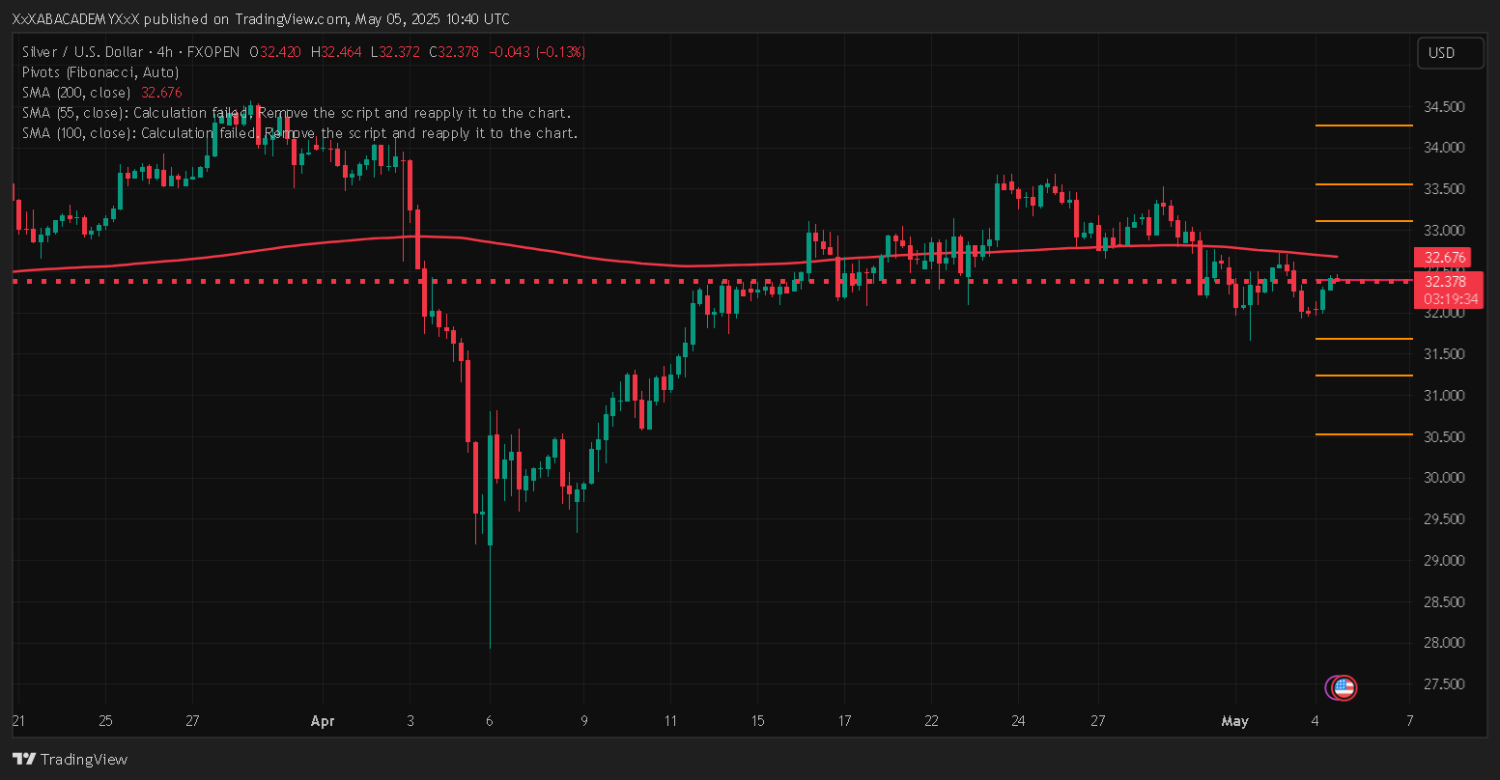This screenshot has height=780, width=1500.
Task: Click the change value −0.043 (−0.13%)
Action: coord(537,52)
